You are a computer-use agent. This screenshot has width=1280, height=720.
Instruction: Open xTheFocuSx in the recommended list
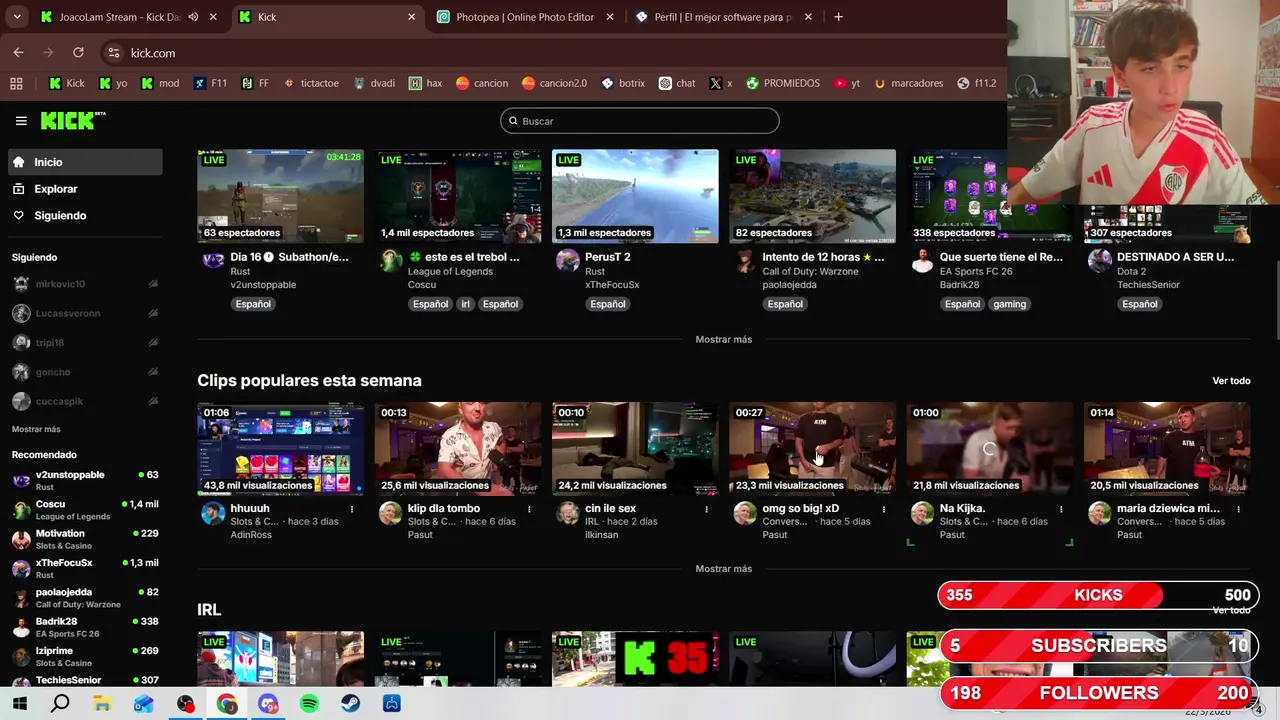coord(85,568)
